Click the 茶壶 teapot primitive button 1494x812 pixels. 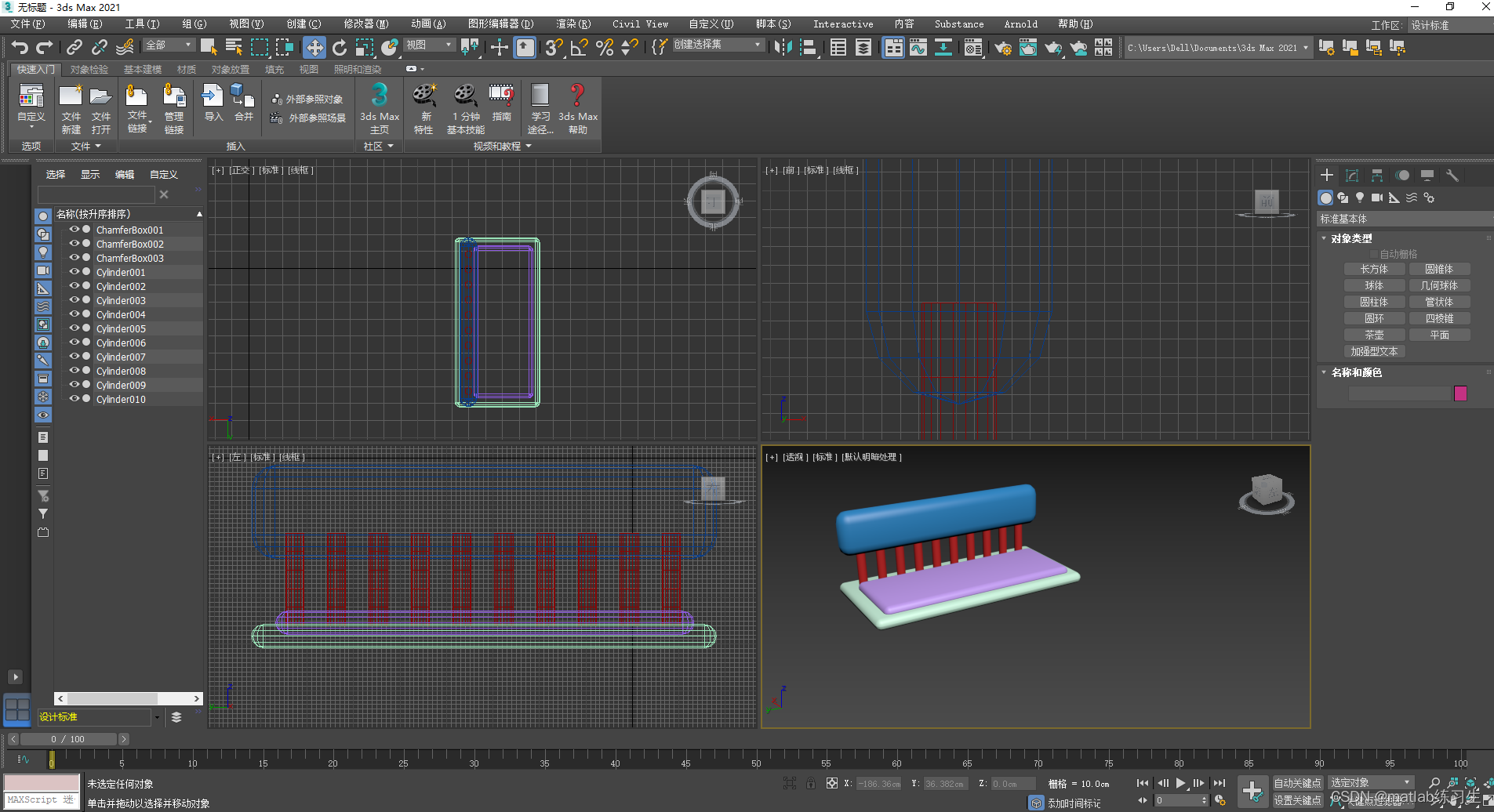coord(1374,335)
